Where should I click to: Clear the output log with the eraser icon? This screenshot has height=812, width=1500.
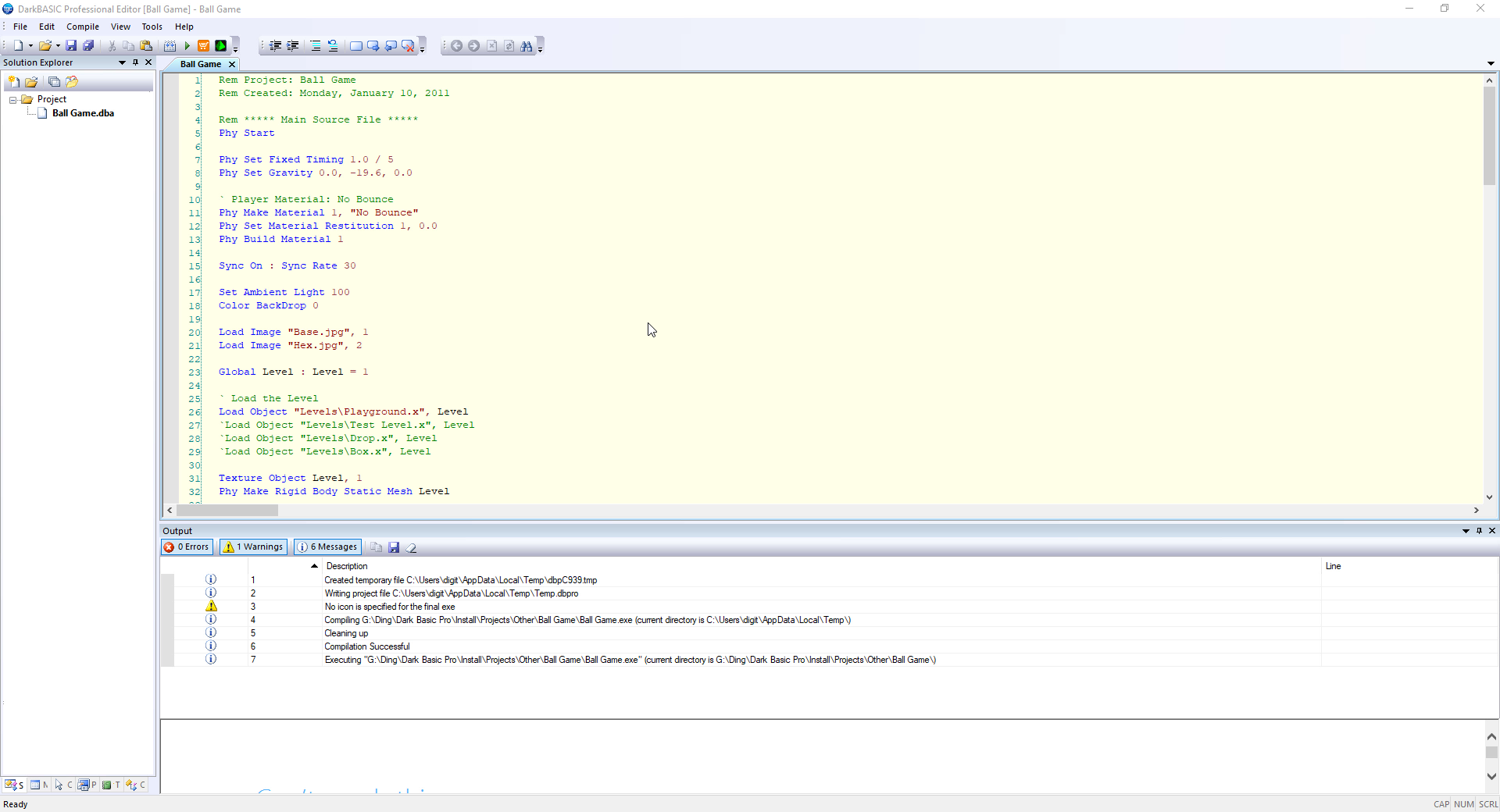click(x=412, y=547)
